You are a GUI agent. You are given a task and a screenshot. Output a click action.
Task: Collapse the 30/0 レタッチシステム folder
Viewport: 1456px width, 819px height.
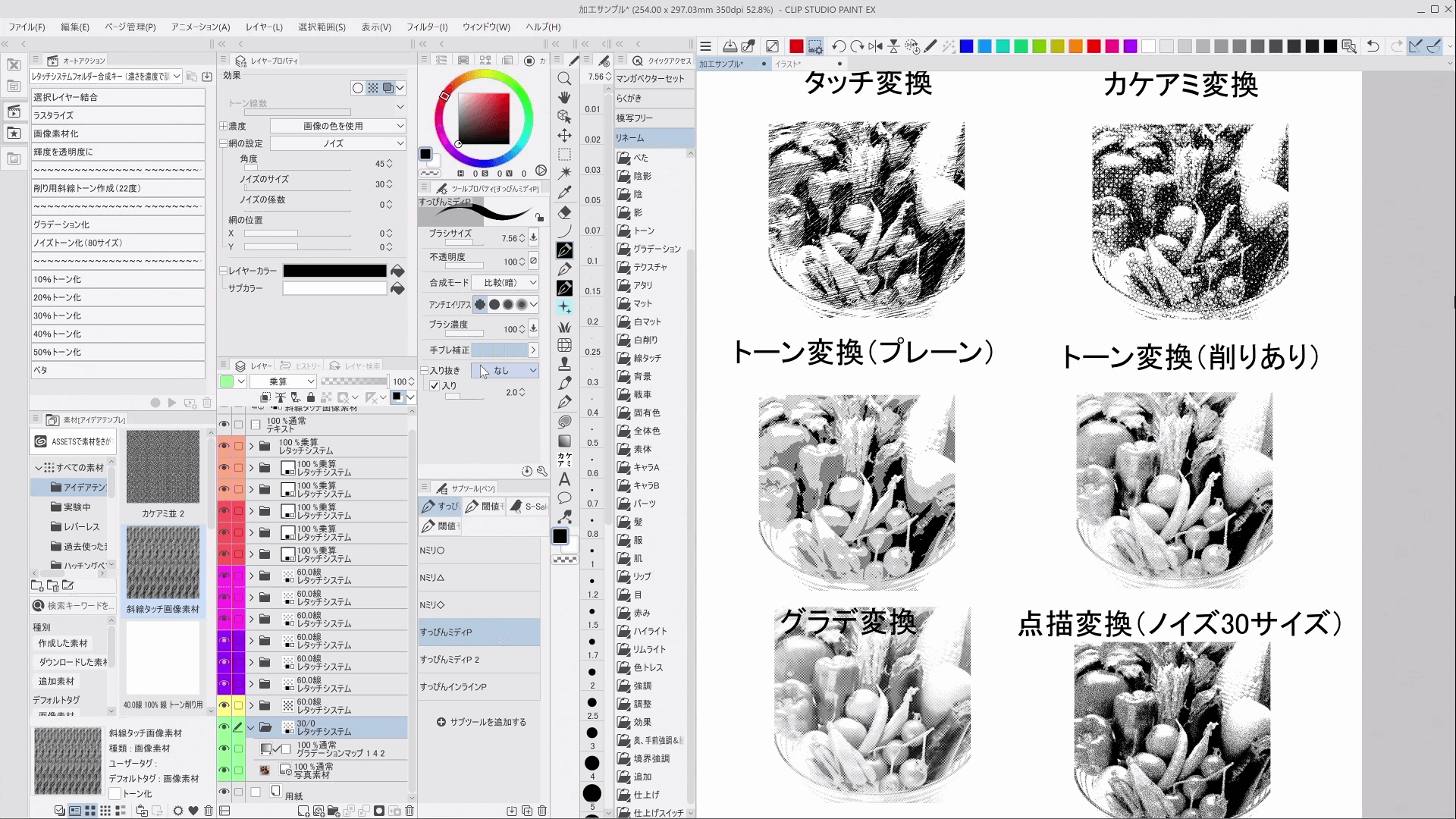[251, 727]
